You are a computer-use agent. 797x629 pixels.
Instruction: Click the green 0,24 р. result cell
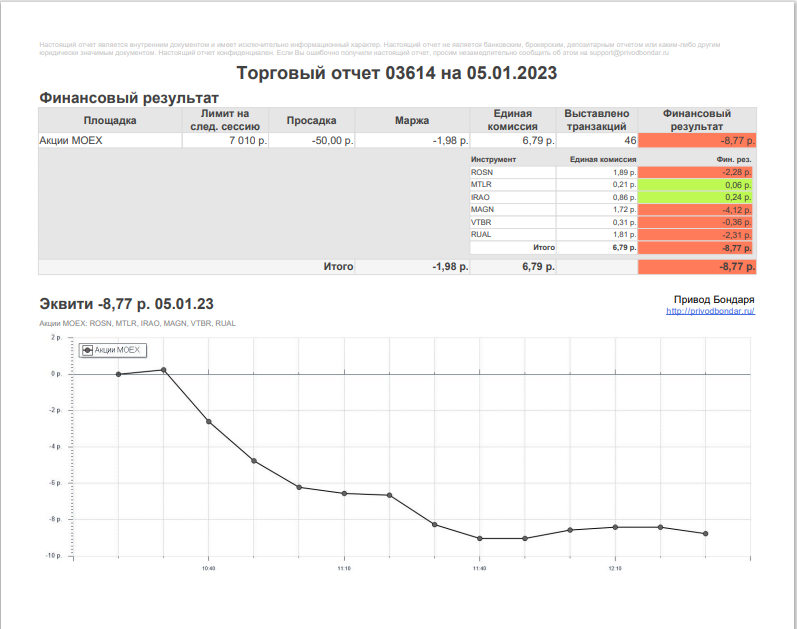[695, 197]
